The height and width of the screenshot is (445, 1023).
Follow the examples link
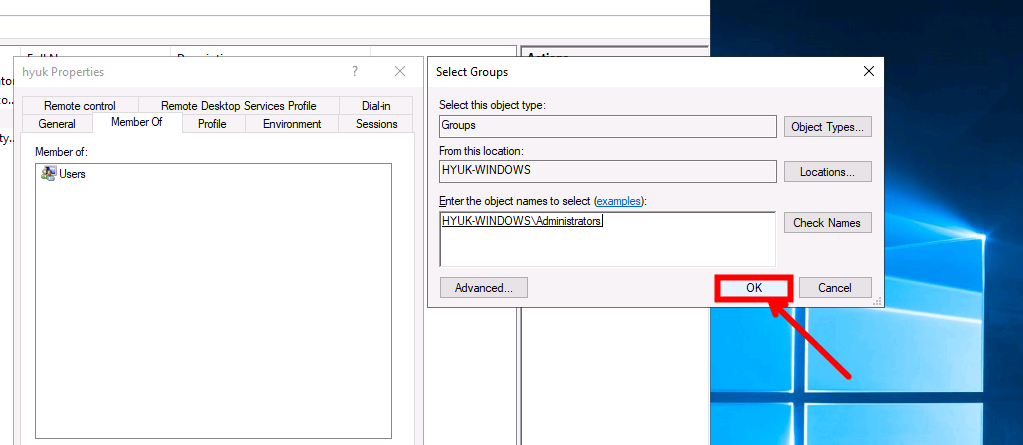point(619,201)
